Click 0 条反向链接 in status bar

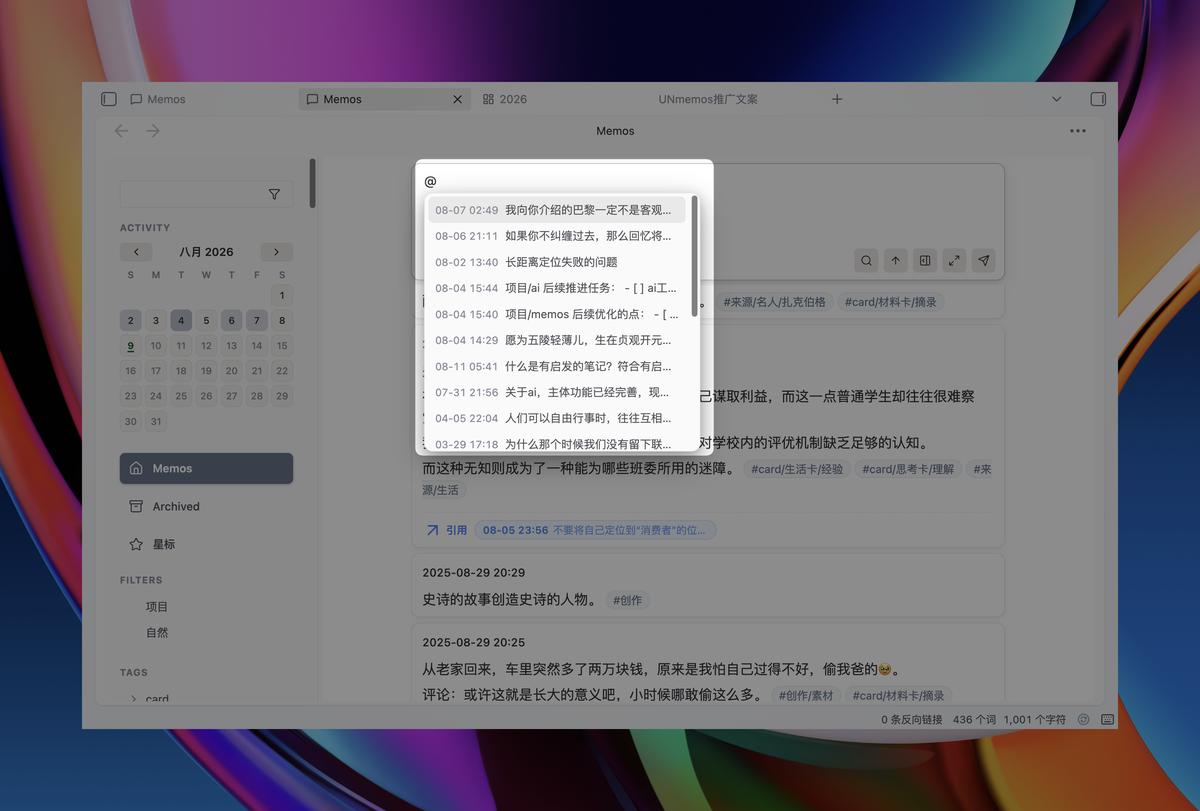[x=911, y=719]
